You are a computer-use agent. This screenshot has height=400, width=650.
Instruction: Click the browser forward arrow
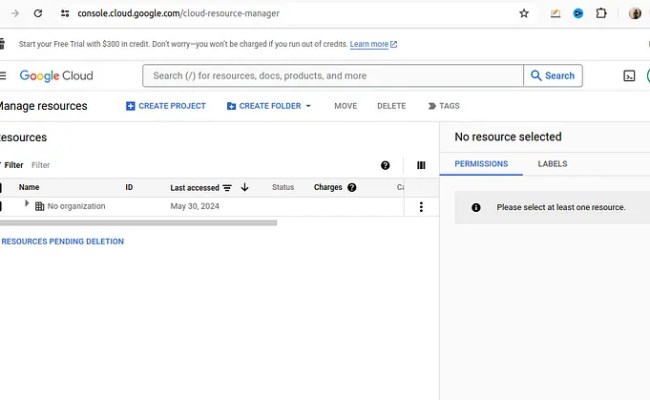[15, 13]
